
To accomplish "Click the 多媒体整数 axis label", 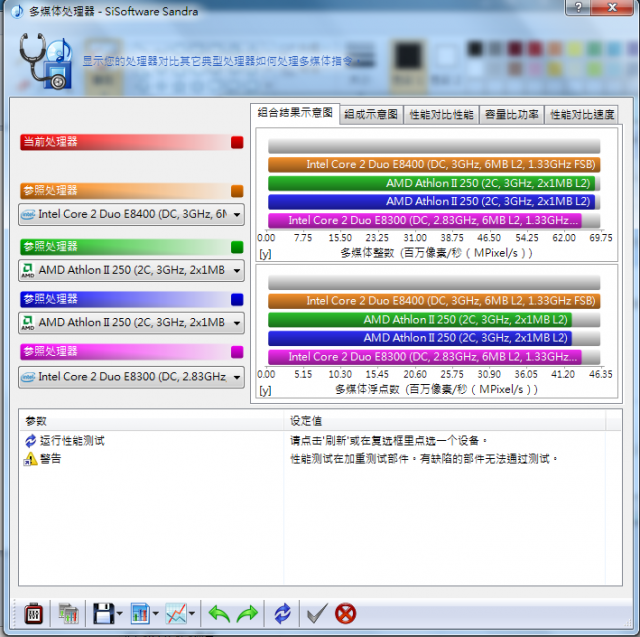I will coord(436,253).
